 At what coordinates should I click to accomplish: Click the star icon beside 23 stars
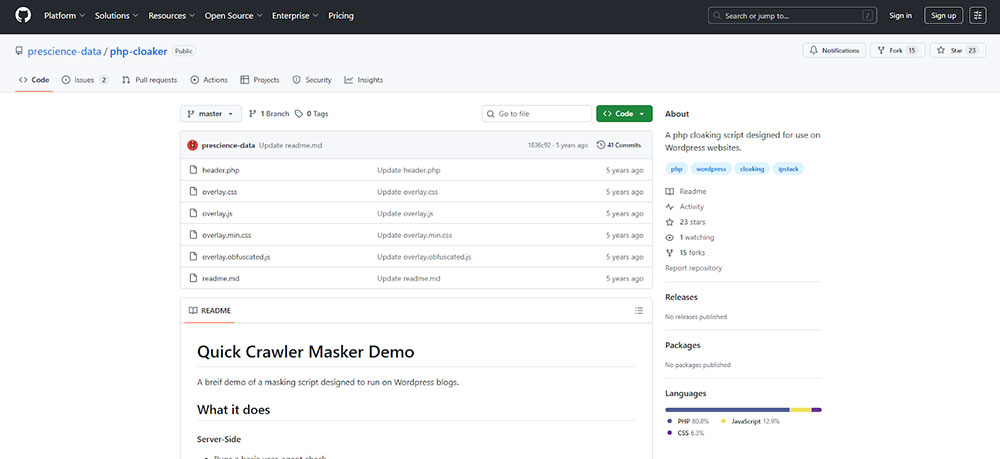coord(670,222)
